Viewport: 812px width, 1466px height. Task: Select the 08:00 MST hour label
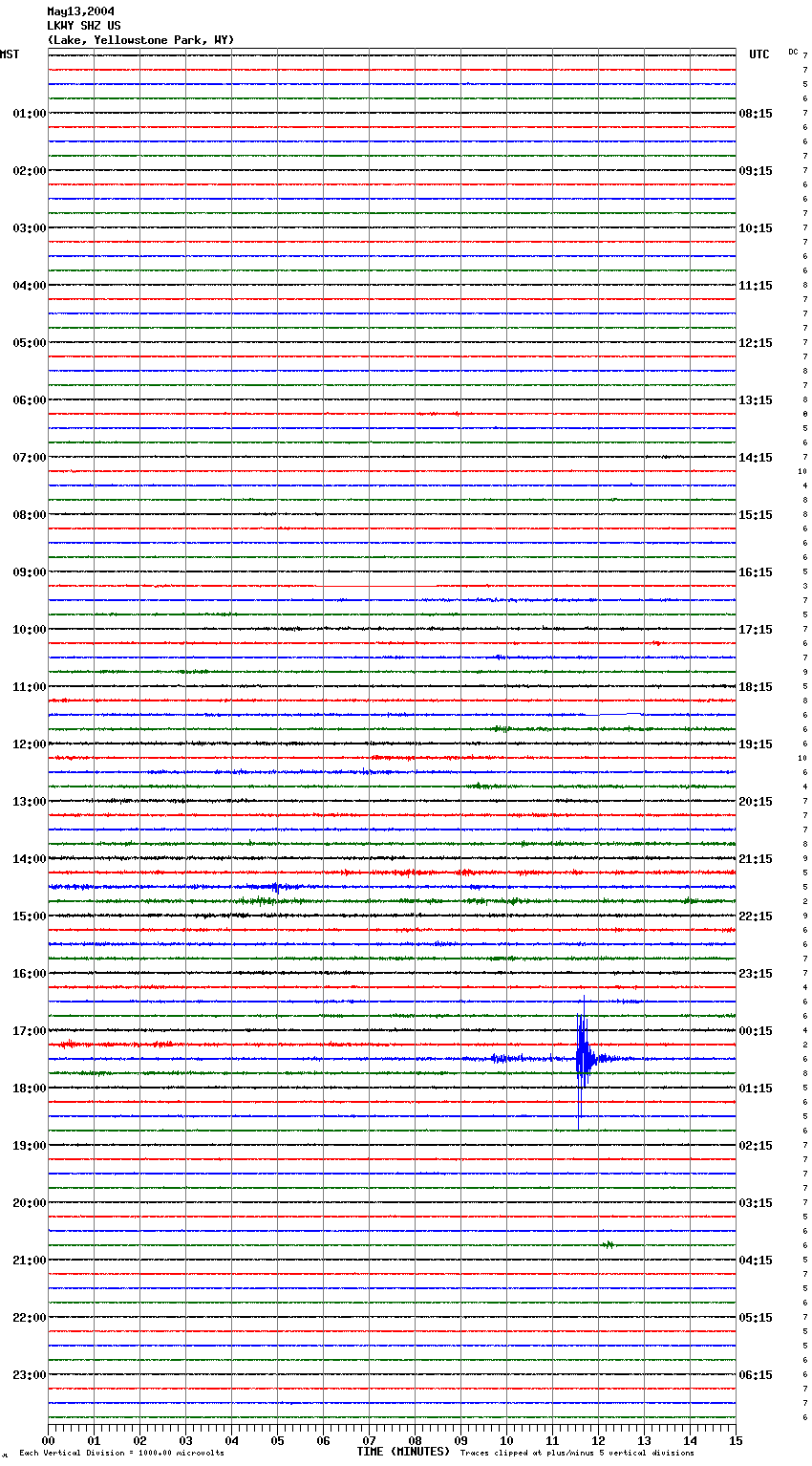pos(30,515)
